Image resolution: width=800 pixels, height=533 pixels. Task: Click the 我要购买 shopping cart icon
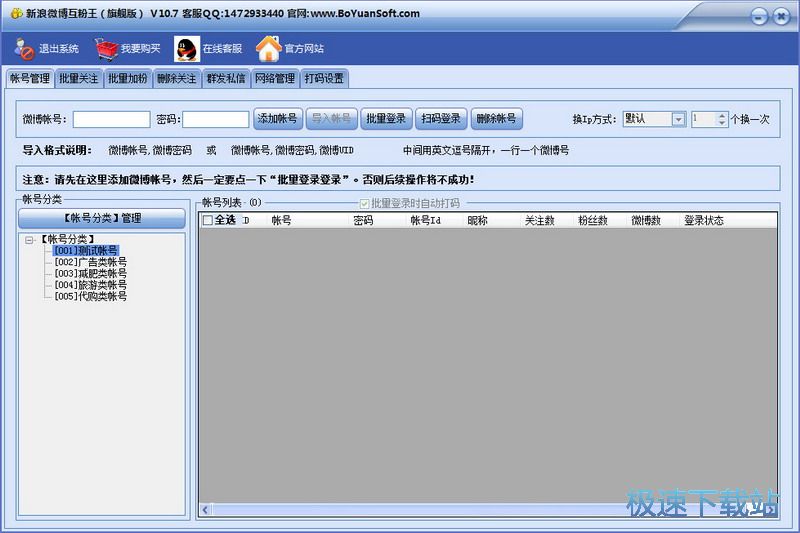pos(106,49)
